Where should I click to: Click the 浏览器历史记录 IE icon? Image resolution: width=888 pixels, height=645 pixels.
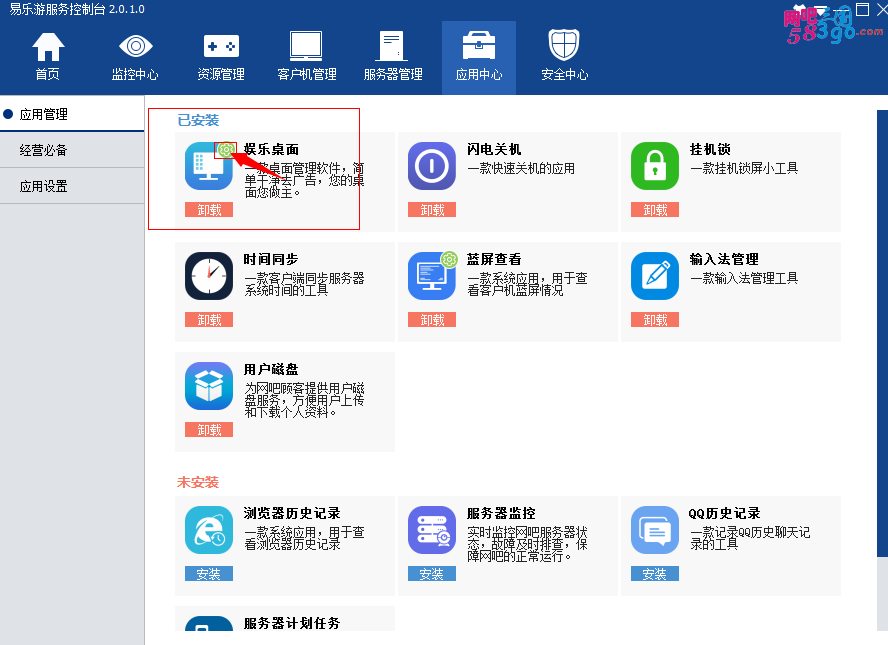point(208,530)
